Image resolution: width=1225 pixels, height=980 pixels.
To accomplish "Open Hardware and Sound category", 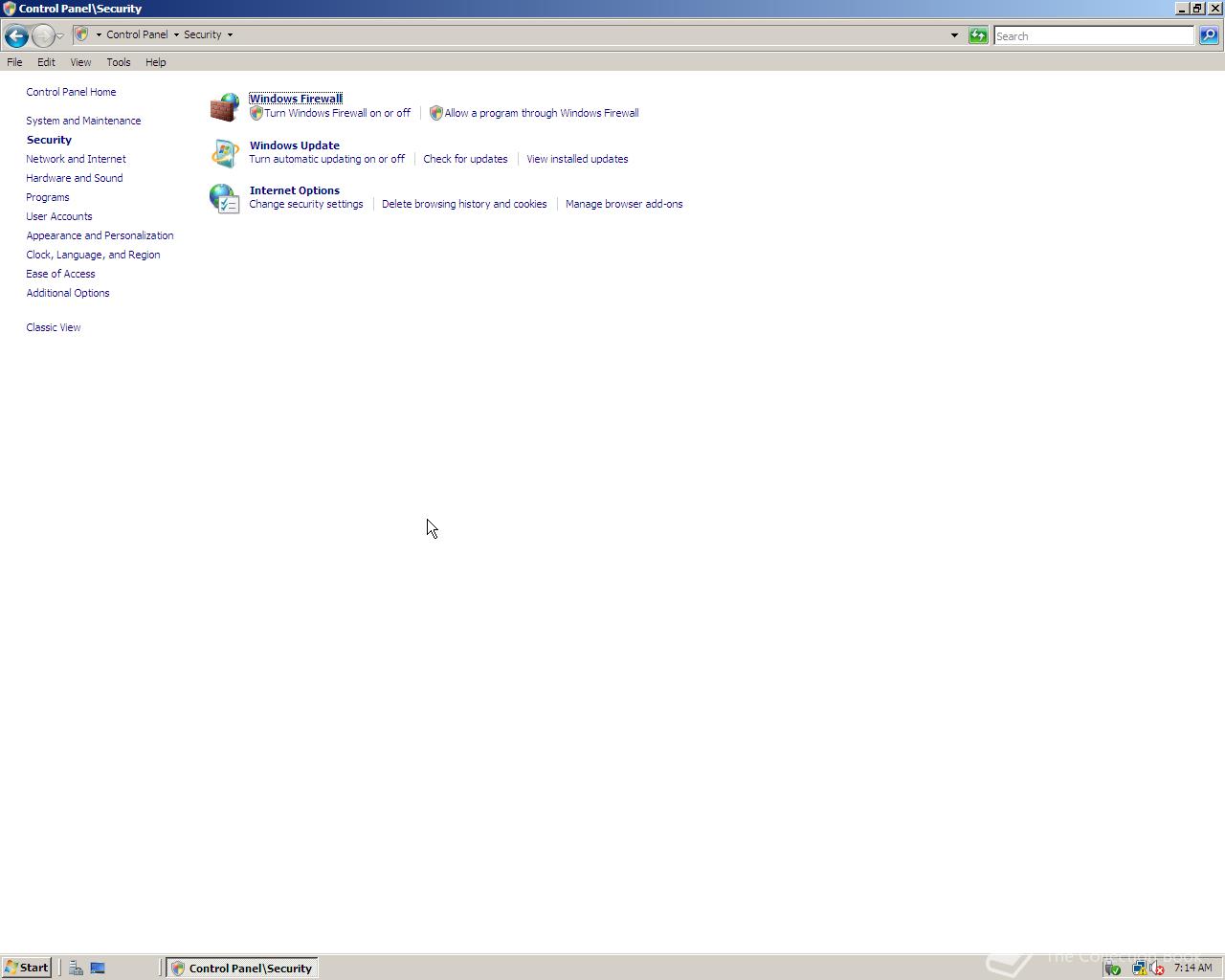I will point(75,178).
